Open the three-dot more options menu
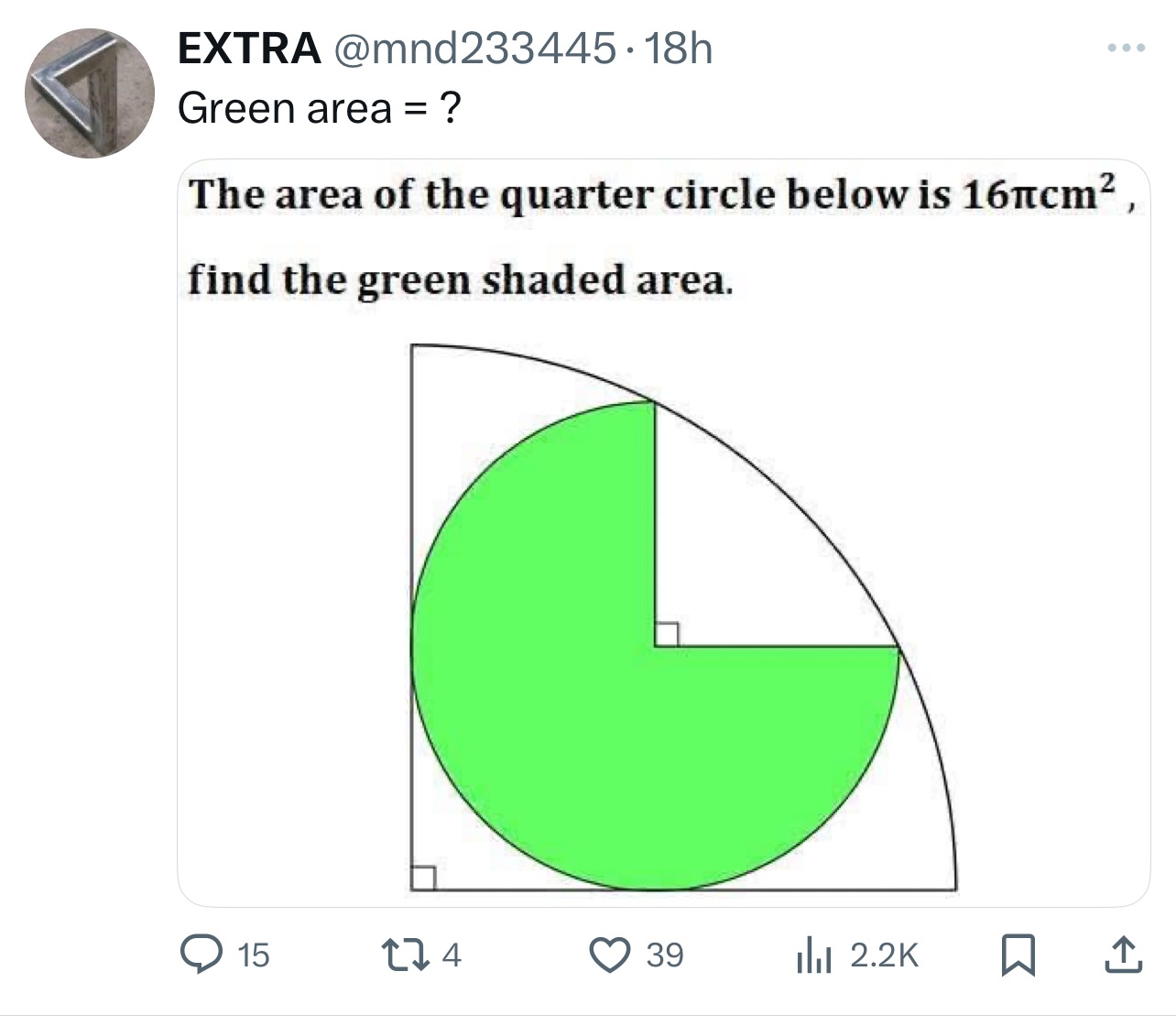Image resolution: width=1176 pixels, height=1026 pixels. click(1126, 48)
